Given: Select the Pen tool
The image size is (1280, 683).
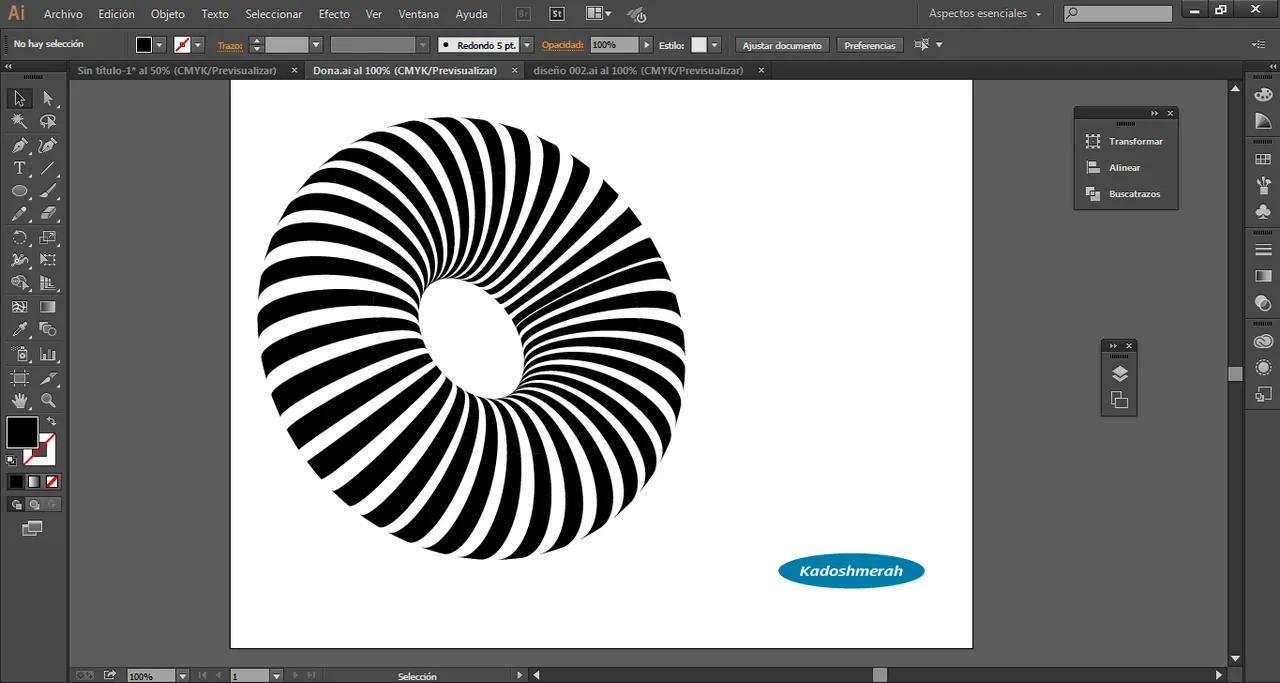Looking at the screenshot, I should click(x=19, y=145).
